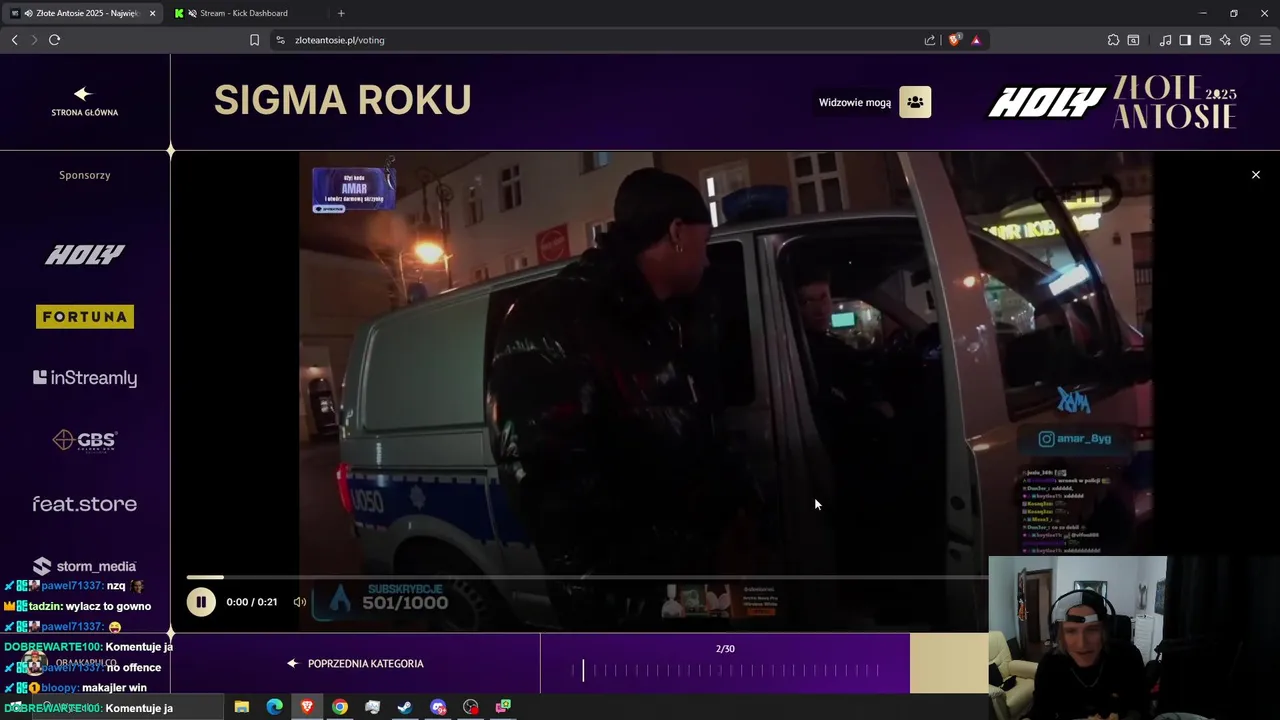Close the Złote Antosie browser tab
The height and width of the screenshot is (720, 1280).
(152, 13)
